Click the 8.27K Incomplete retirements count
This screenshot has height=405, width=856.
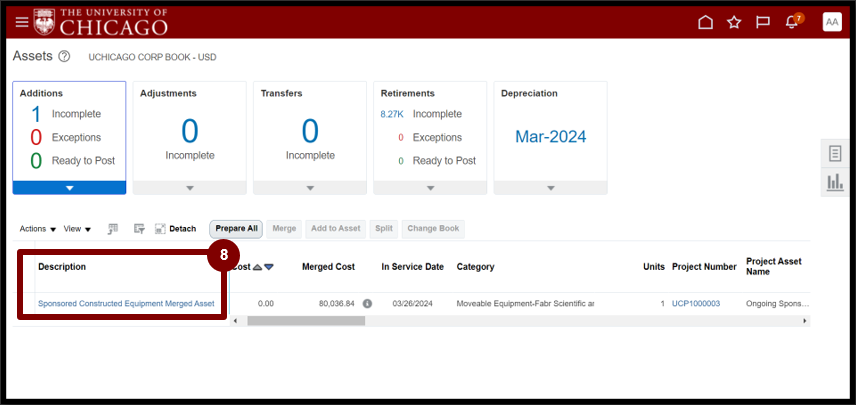click(x=391, y=114)
